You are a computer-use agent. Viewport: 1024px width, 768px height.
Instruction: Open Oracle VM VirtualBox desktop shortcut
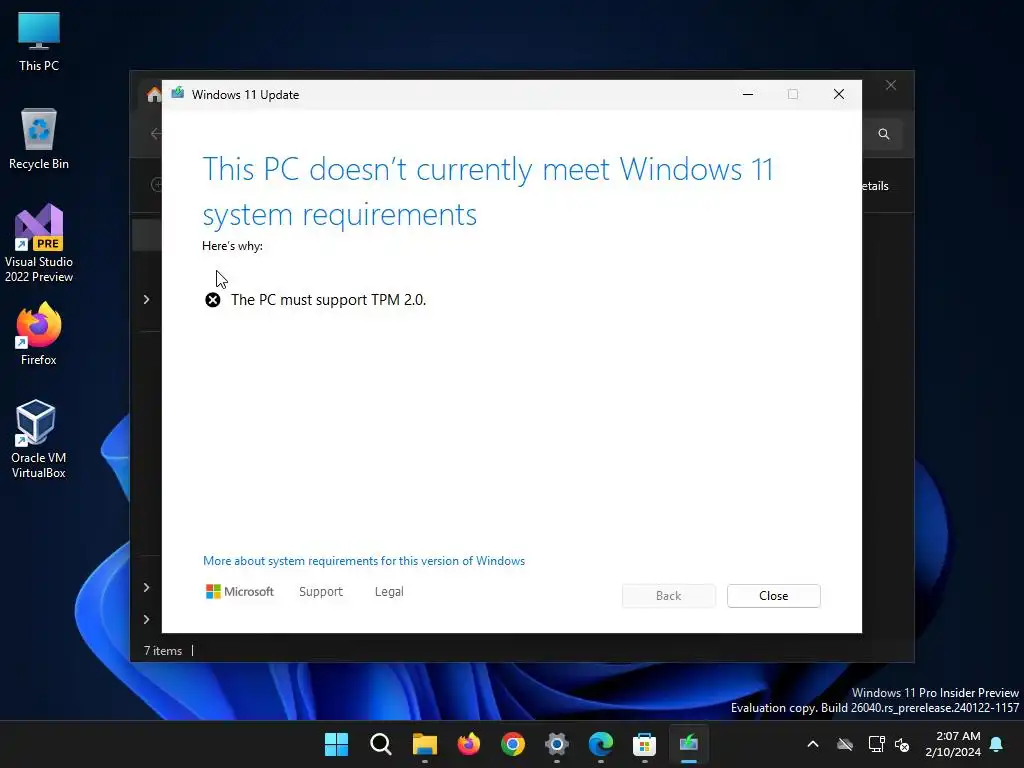[x=39, y=439]
